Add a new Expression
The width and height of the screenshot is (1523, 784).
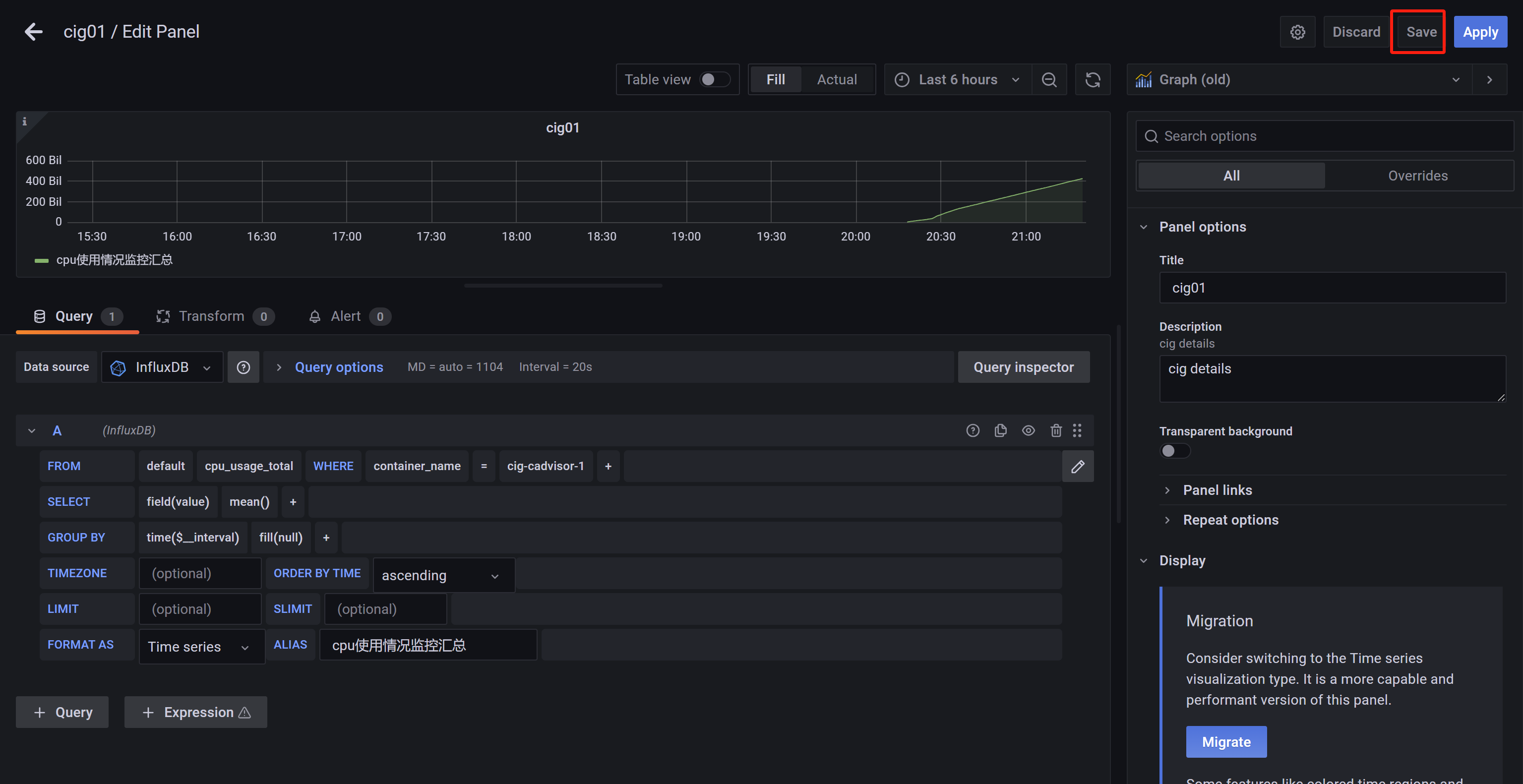coord(195,712)
